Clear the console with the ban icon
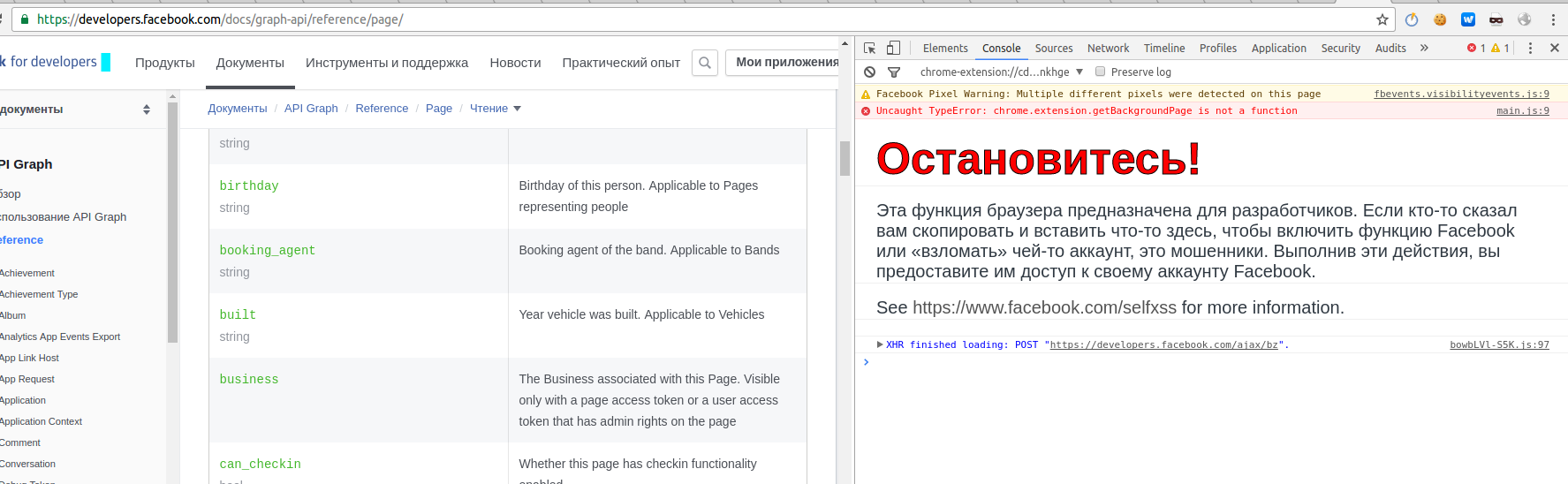The image size is (1568, 484). tap(870, 72)
